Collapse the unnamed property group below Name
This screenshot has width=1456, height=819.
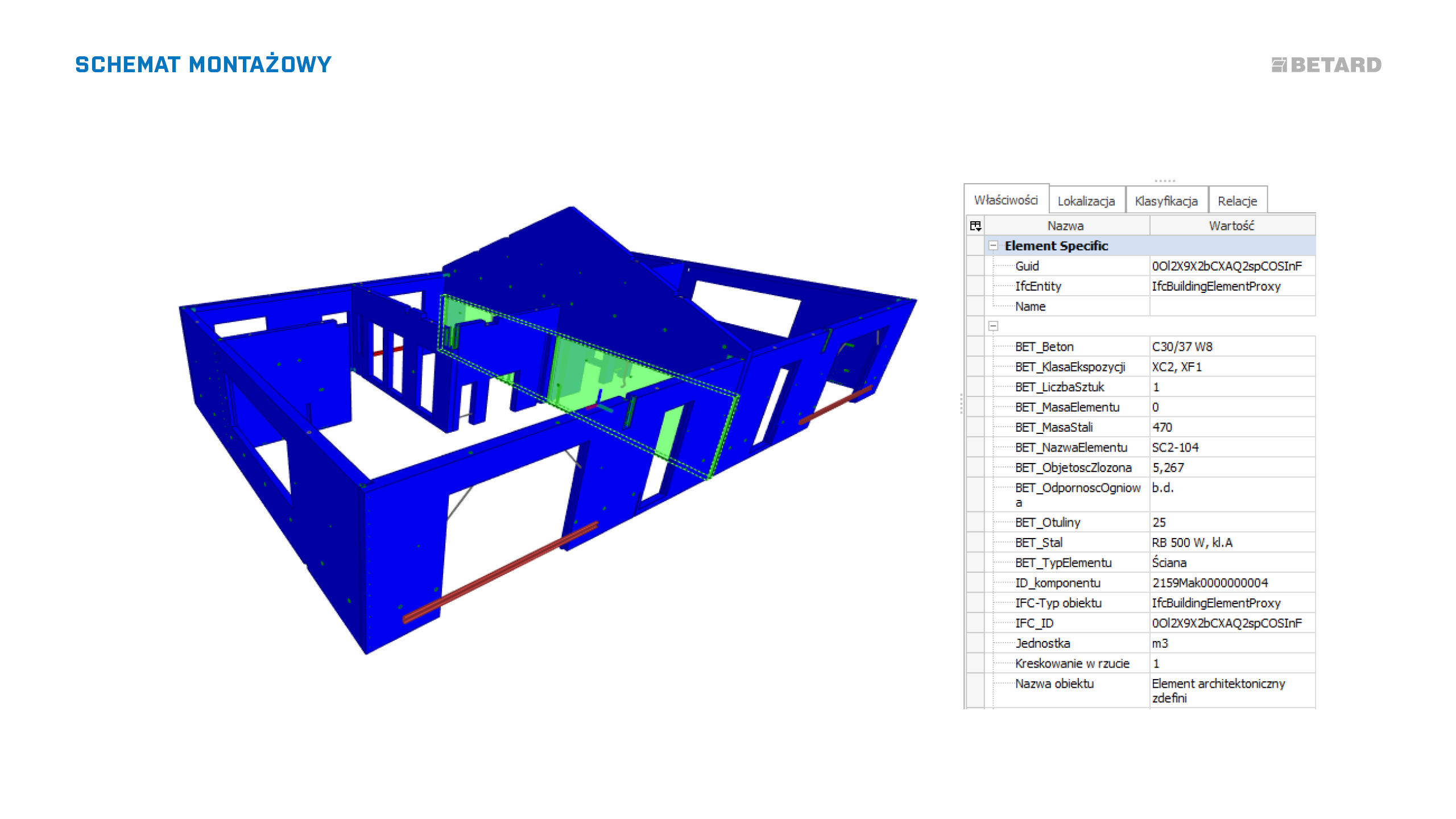point(993,326)
